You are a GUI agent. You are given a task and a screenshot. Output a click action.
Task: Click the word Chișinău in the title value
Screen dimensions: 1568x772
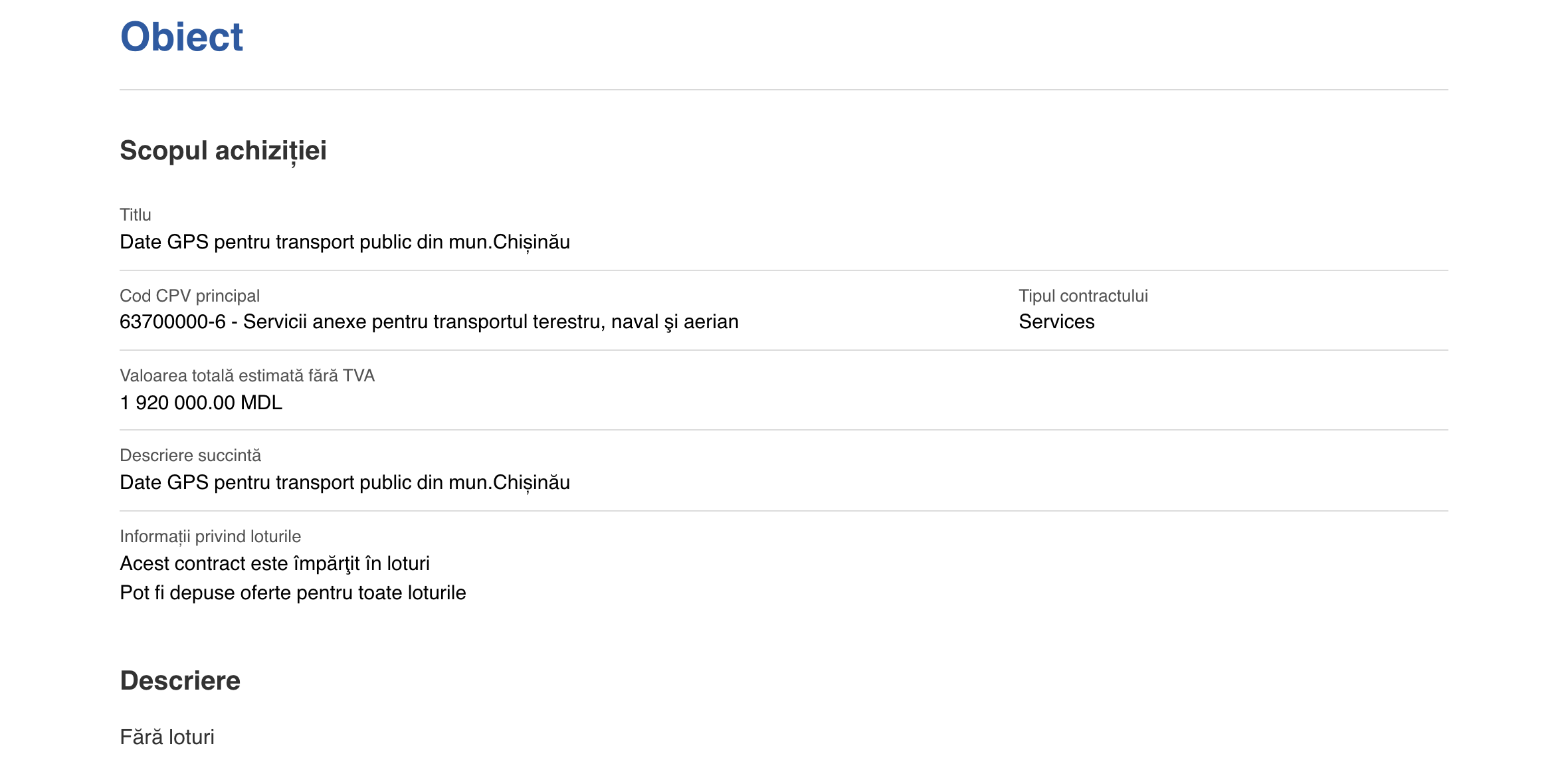(x=532, y=242)
